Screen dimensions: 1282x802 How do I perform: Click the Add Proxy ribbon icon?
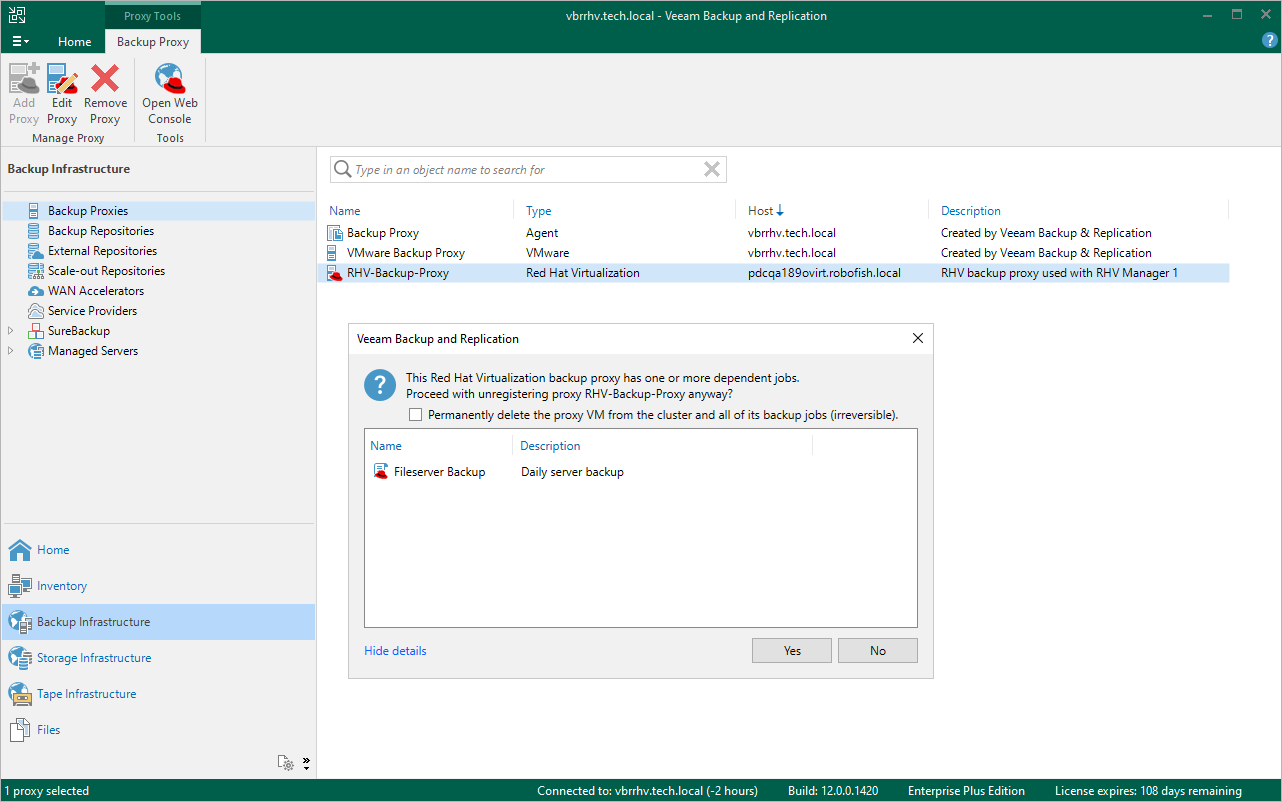pos(24,79)
